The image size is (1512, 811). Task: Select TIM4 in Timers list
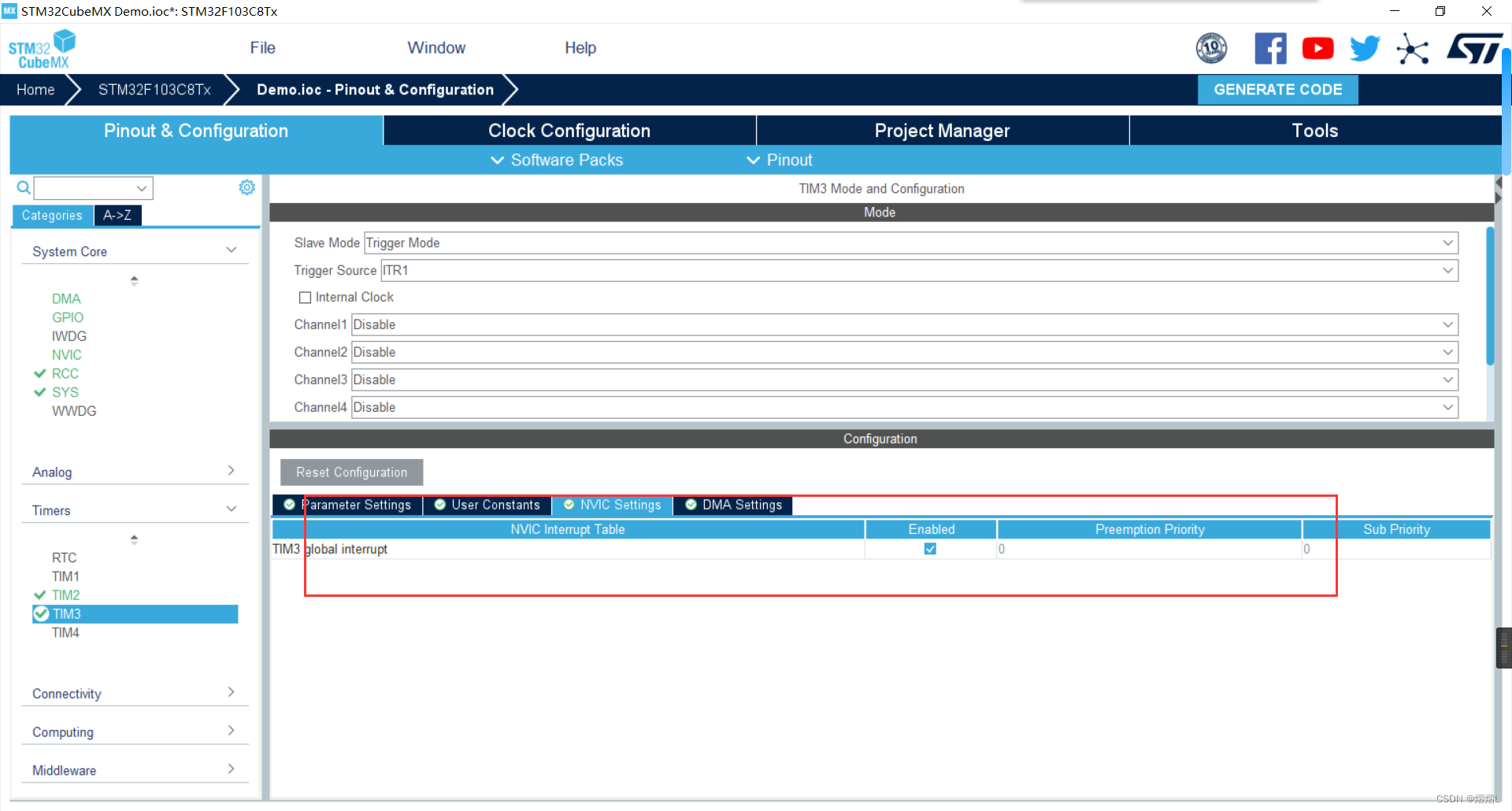pos(65,633)
